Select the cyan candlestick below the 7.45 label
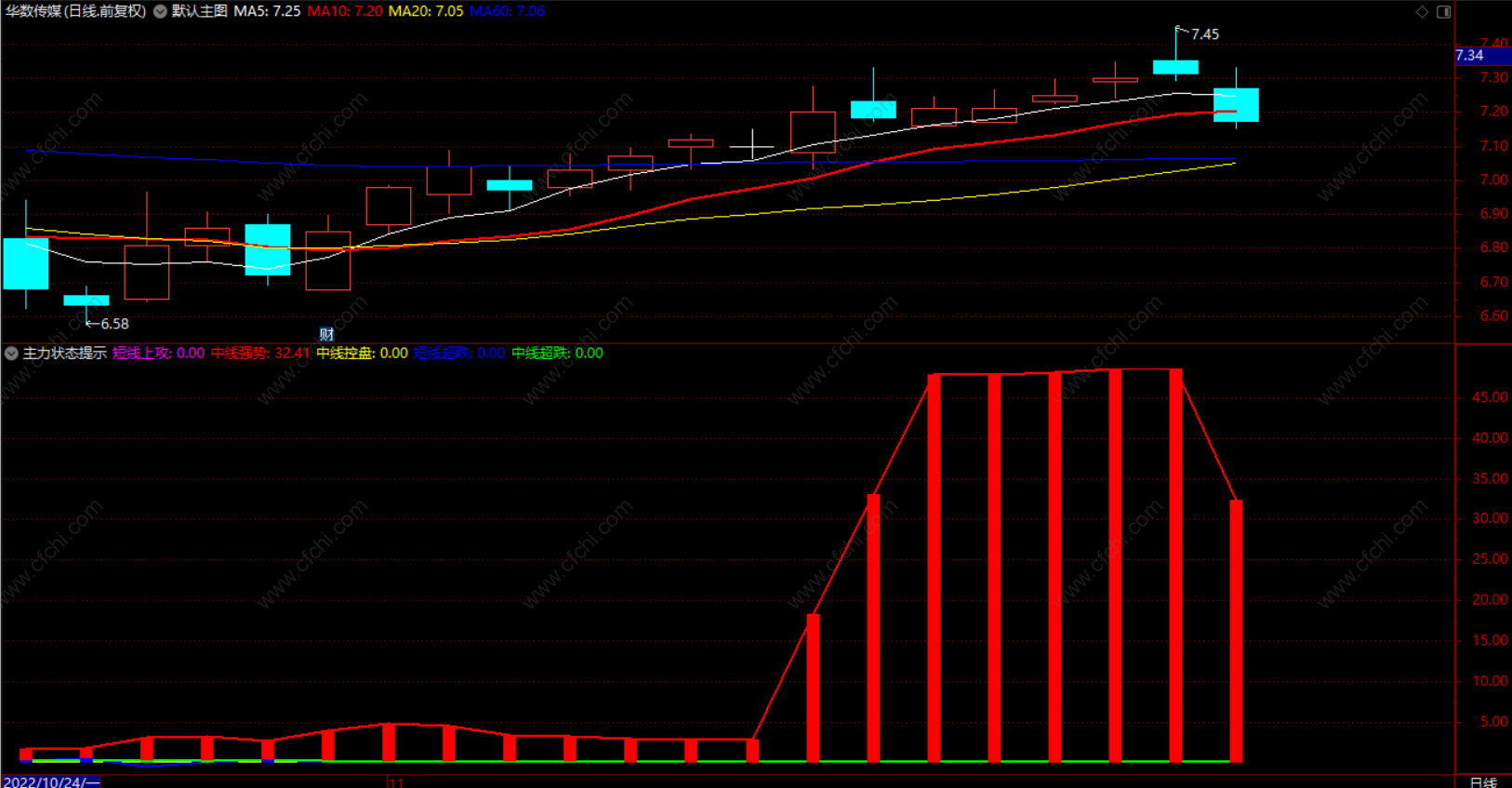This screenshot has height=788, width=1512. (1175, 67)
